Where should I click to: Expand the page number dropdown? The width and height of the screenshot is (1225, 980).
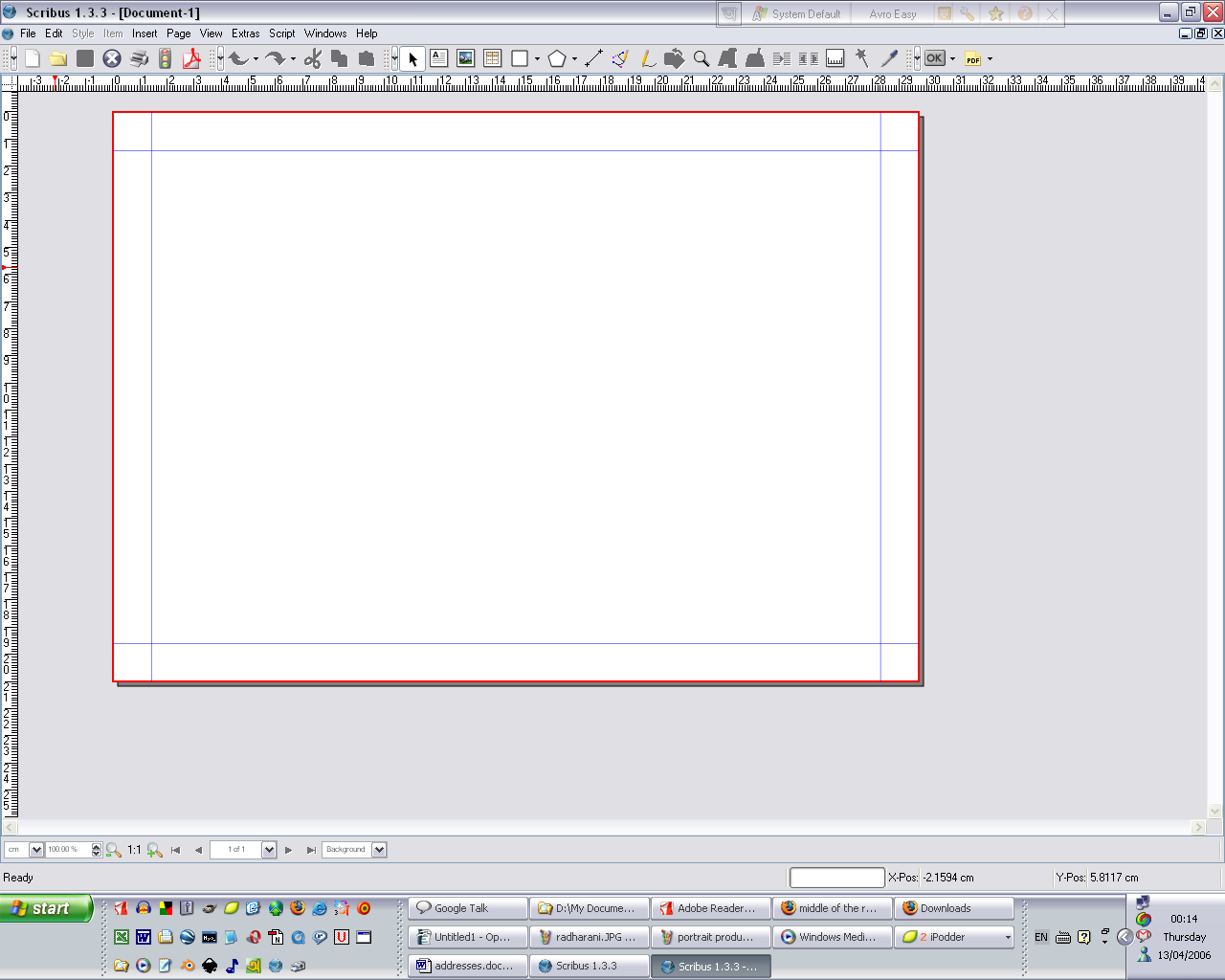pos(269,850)
